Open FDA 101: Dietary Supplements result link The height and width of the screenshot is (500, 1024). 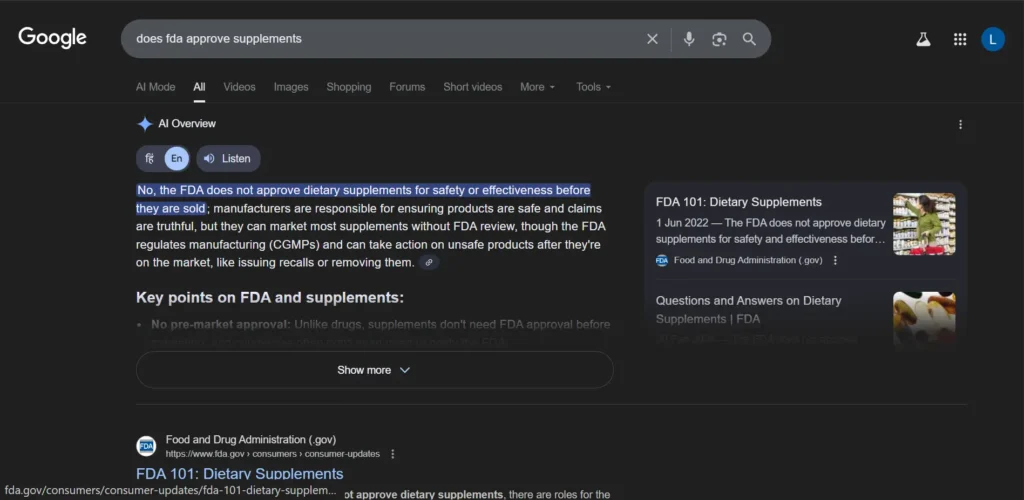click(x=239, y=473)
